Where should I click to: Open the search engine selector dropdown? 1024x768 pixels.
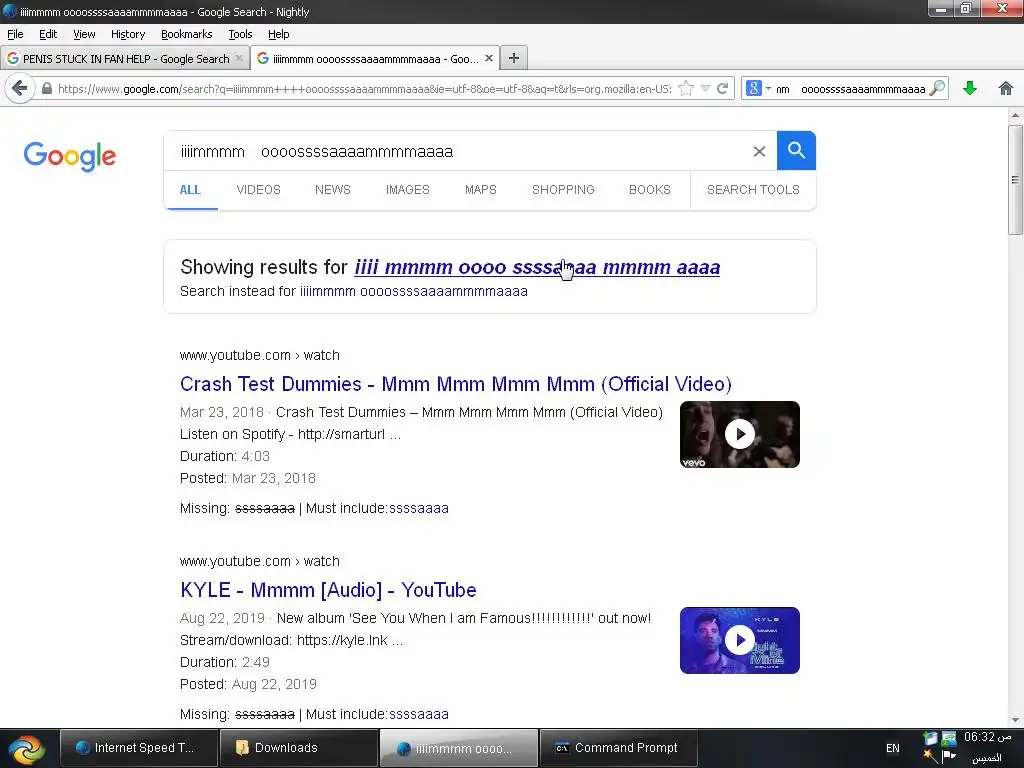[x=758, y=88]
